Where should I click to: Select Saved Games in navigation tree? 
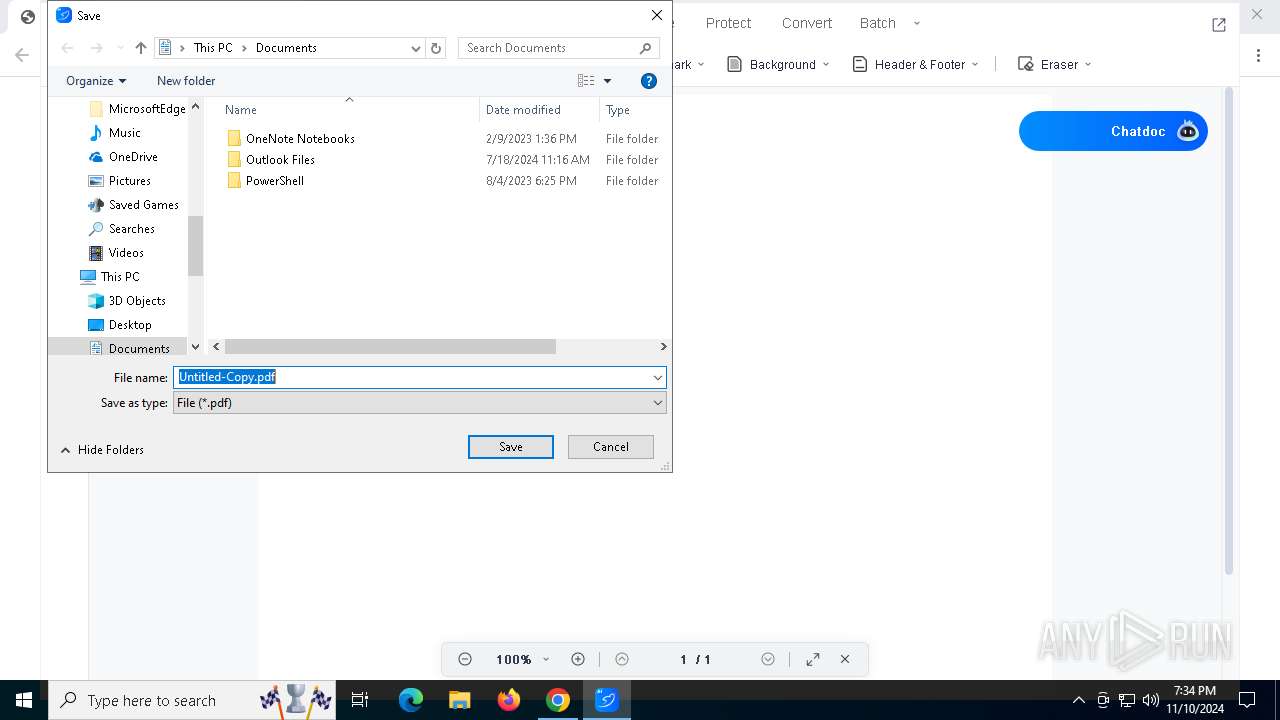click(134, 205)
